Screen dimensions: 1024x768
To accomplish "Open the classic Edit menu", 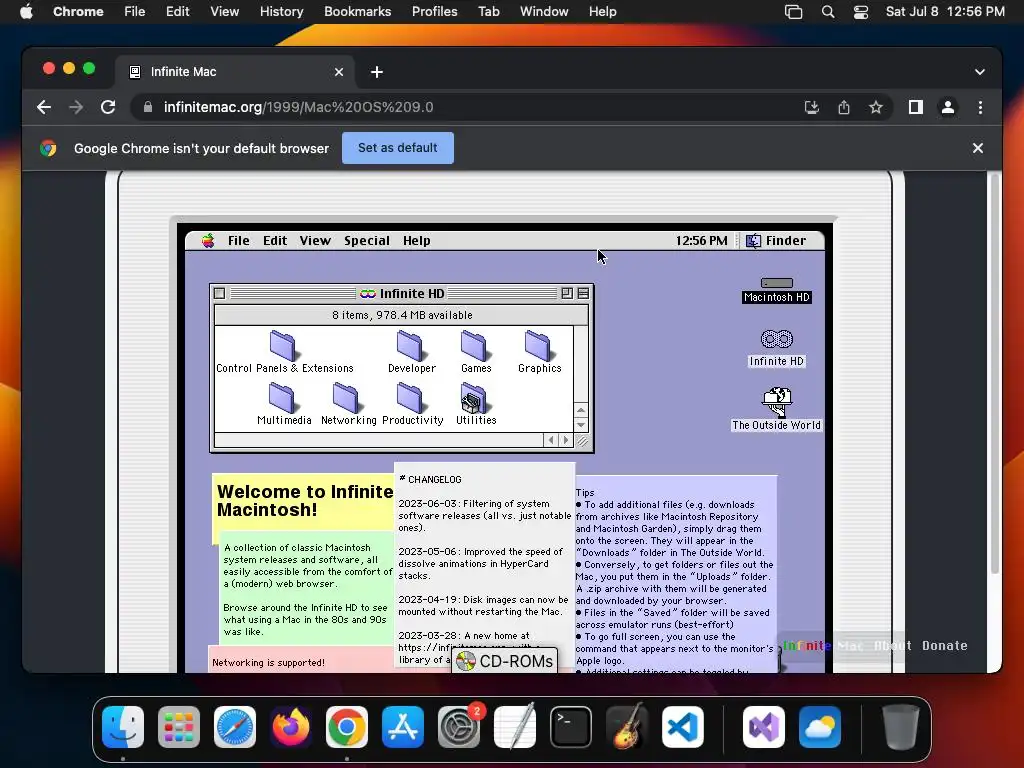I will click(275, 240).
